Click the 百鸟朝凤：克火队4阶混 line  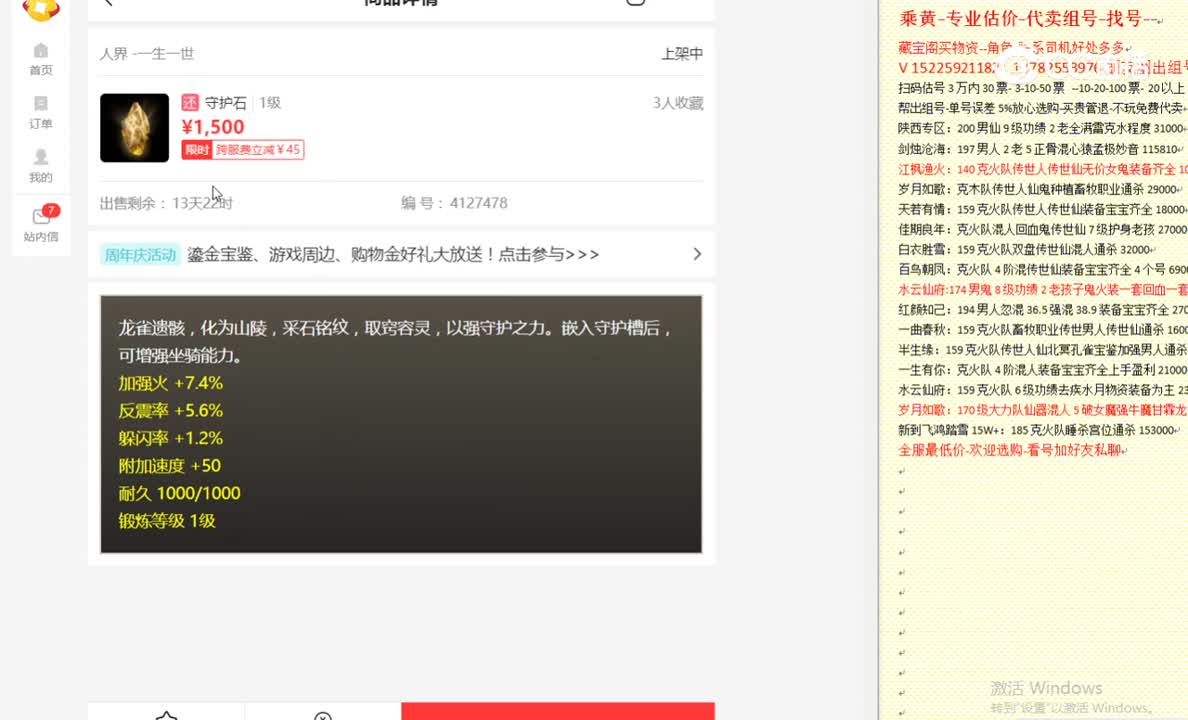coord(1043,269)
